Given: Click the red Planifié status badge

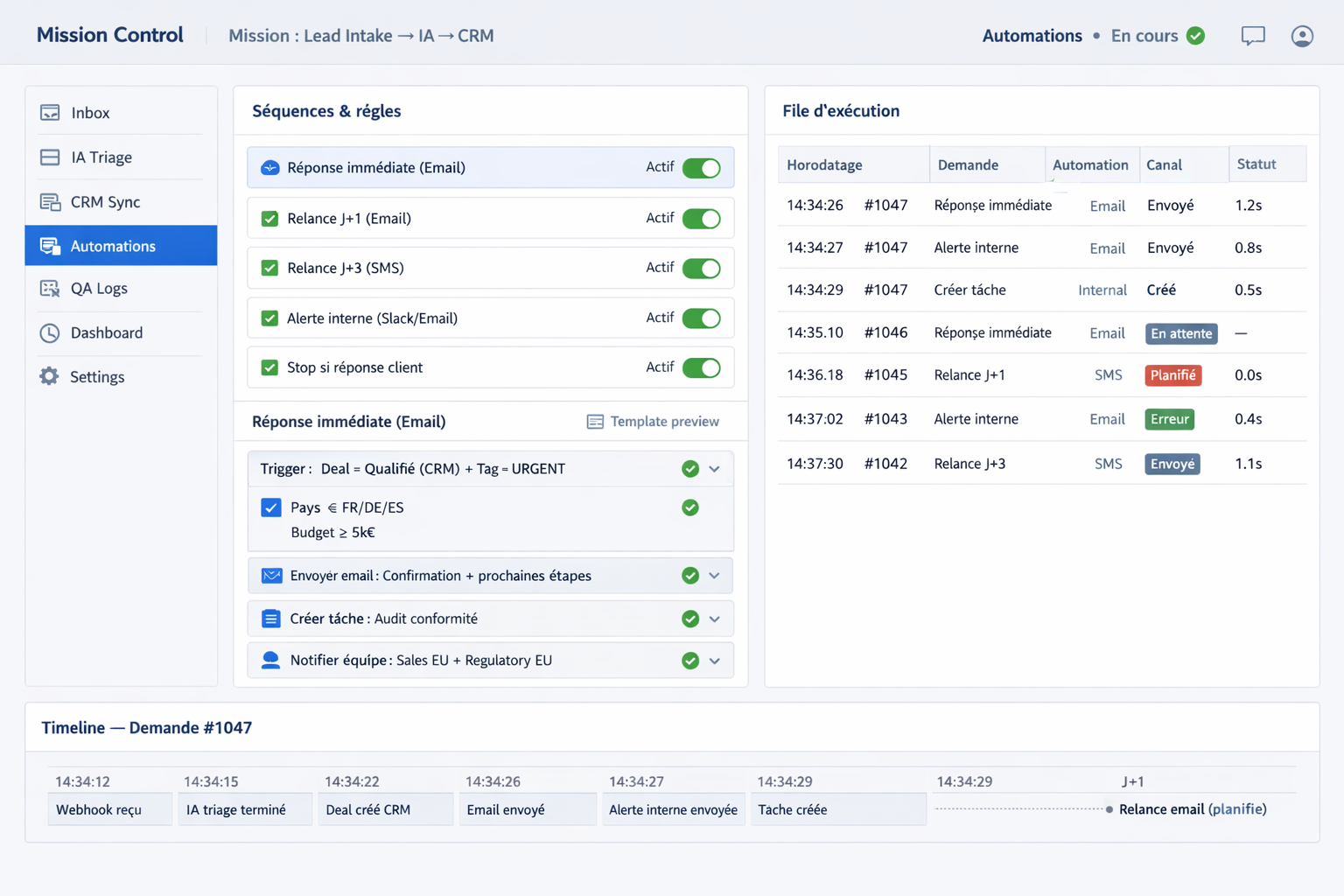Looking at the screenshot, I should pos(1172,375).
